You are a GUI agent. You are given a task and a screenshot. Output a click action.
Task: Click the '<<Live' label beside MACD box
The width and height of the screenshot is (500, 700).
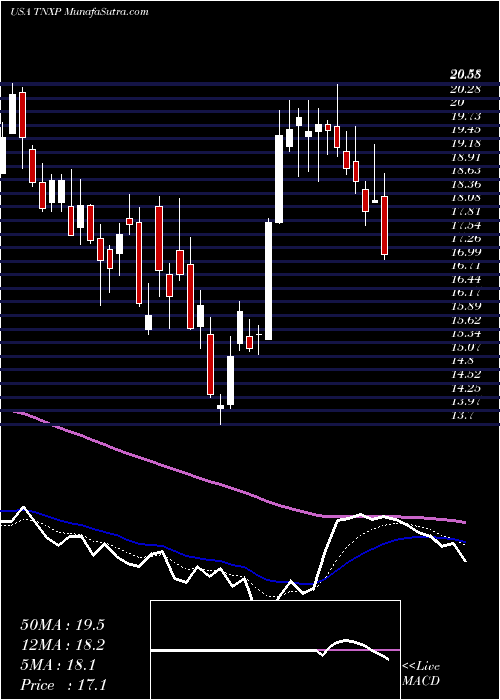421,667
